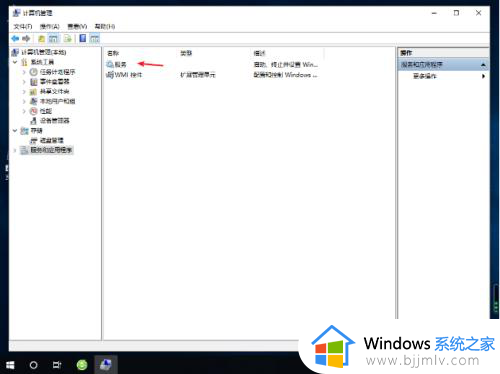Open the 帮助(H) menu

coord(105,26)
